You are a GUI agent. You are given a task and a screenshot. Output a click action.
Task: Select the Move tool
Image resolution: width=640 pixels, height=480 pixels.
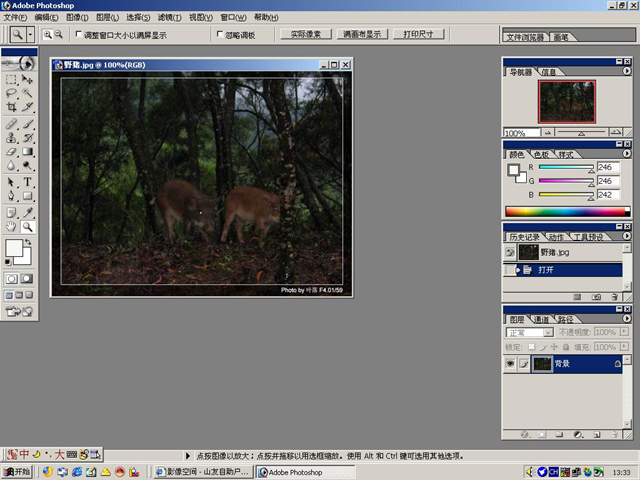point(27,79)
